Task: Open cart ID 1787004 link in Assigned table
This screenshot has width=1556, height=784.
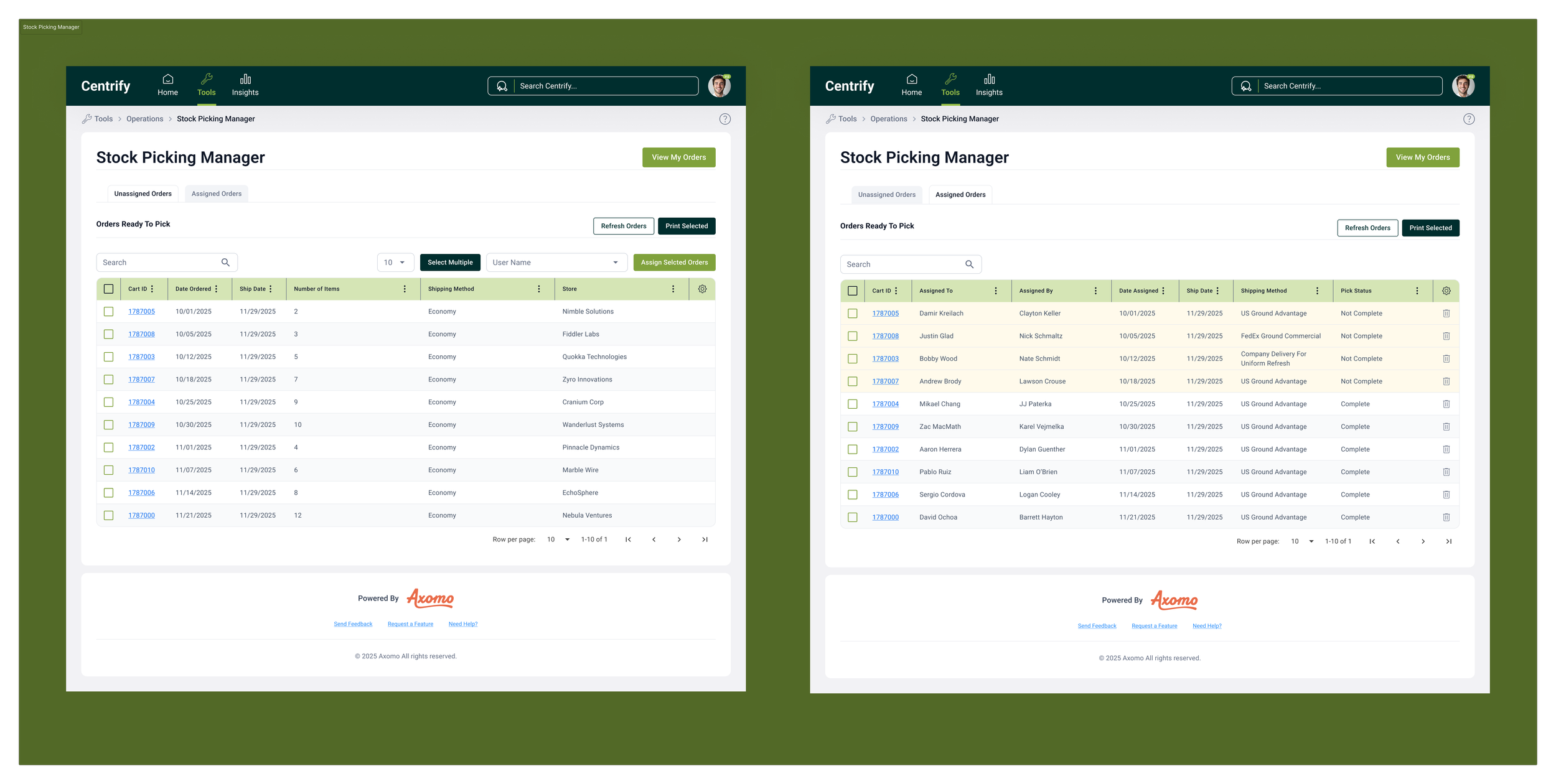Action: tap(885, 404)
